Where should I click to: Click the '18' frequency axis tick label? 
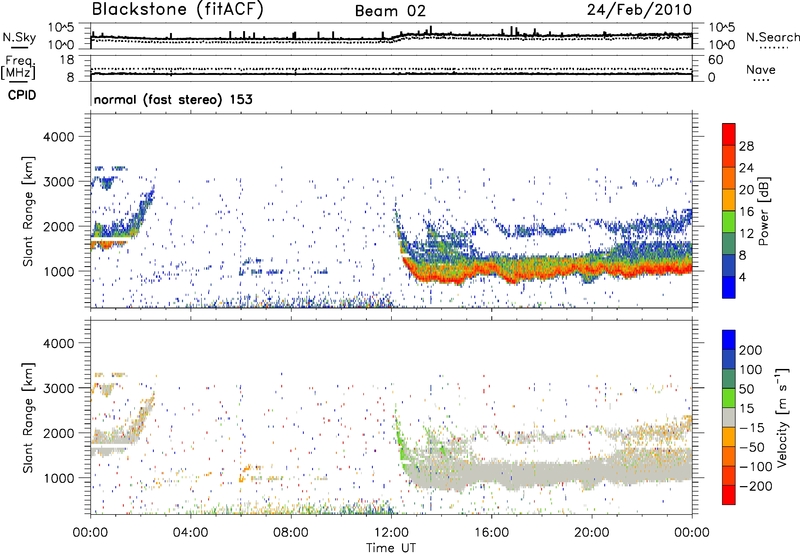tap(67, 60)
